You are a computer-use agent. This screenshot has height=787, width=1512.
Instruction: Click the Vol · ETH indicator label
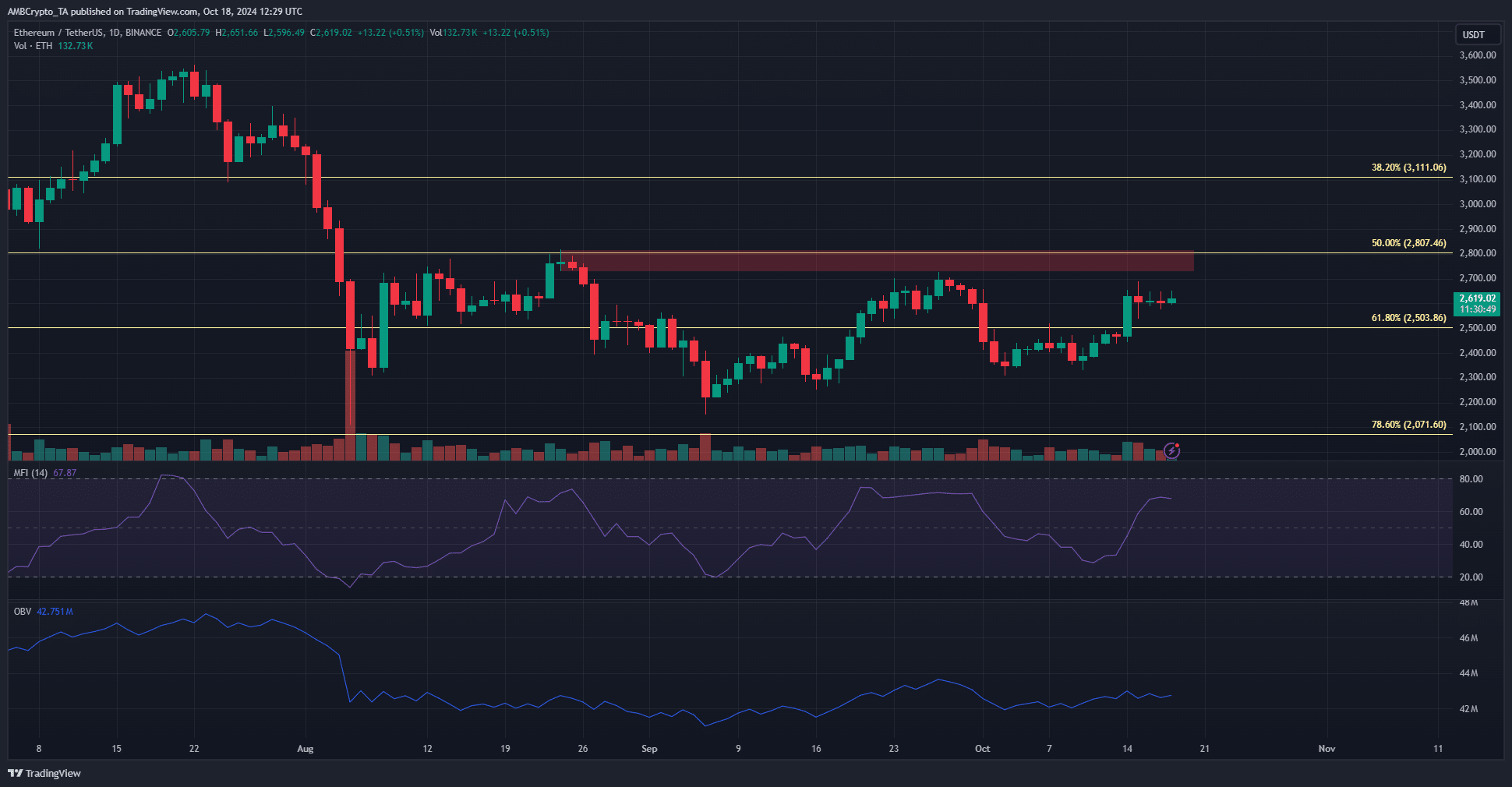(33, 46)
